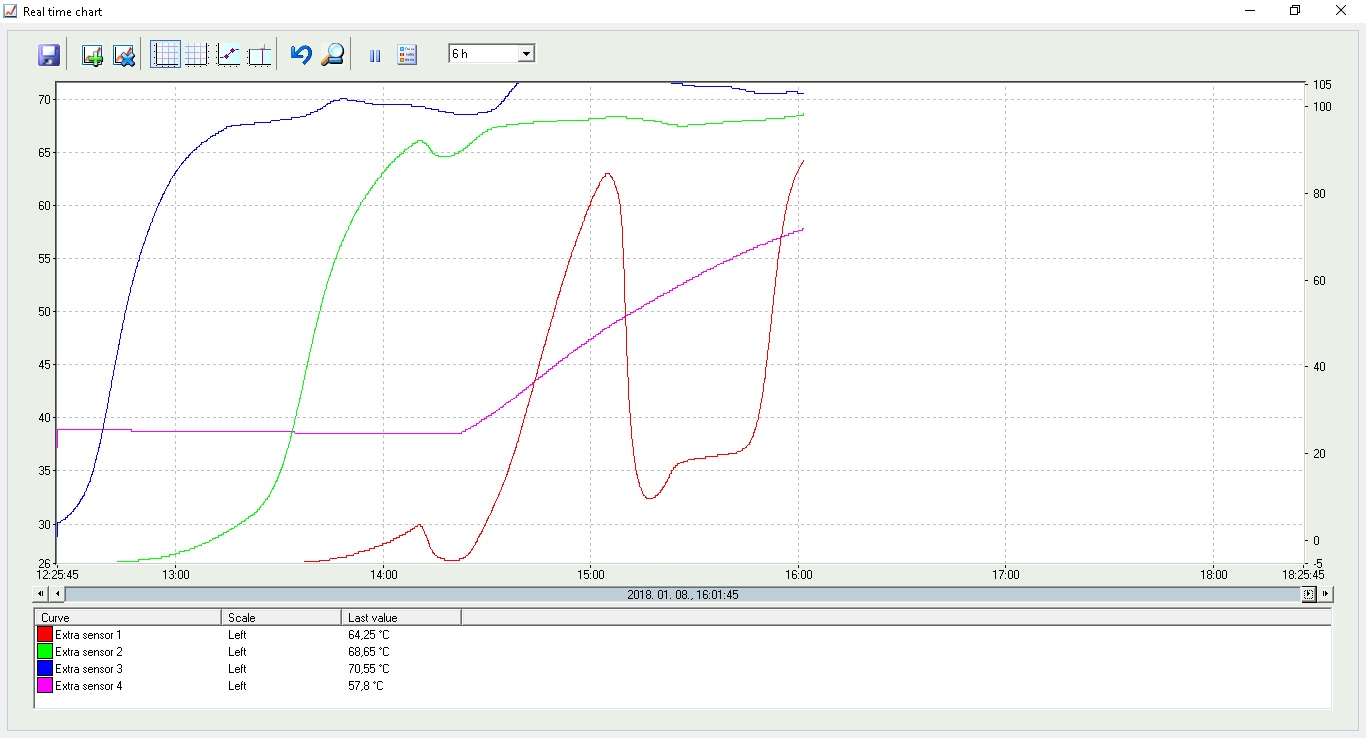Open the 6 h time range dropdown
Viewport: 1366px width, 738px height.
(x=526, y=54)
